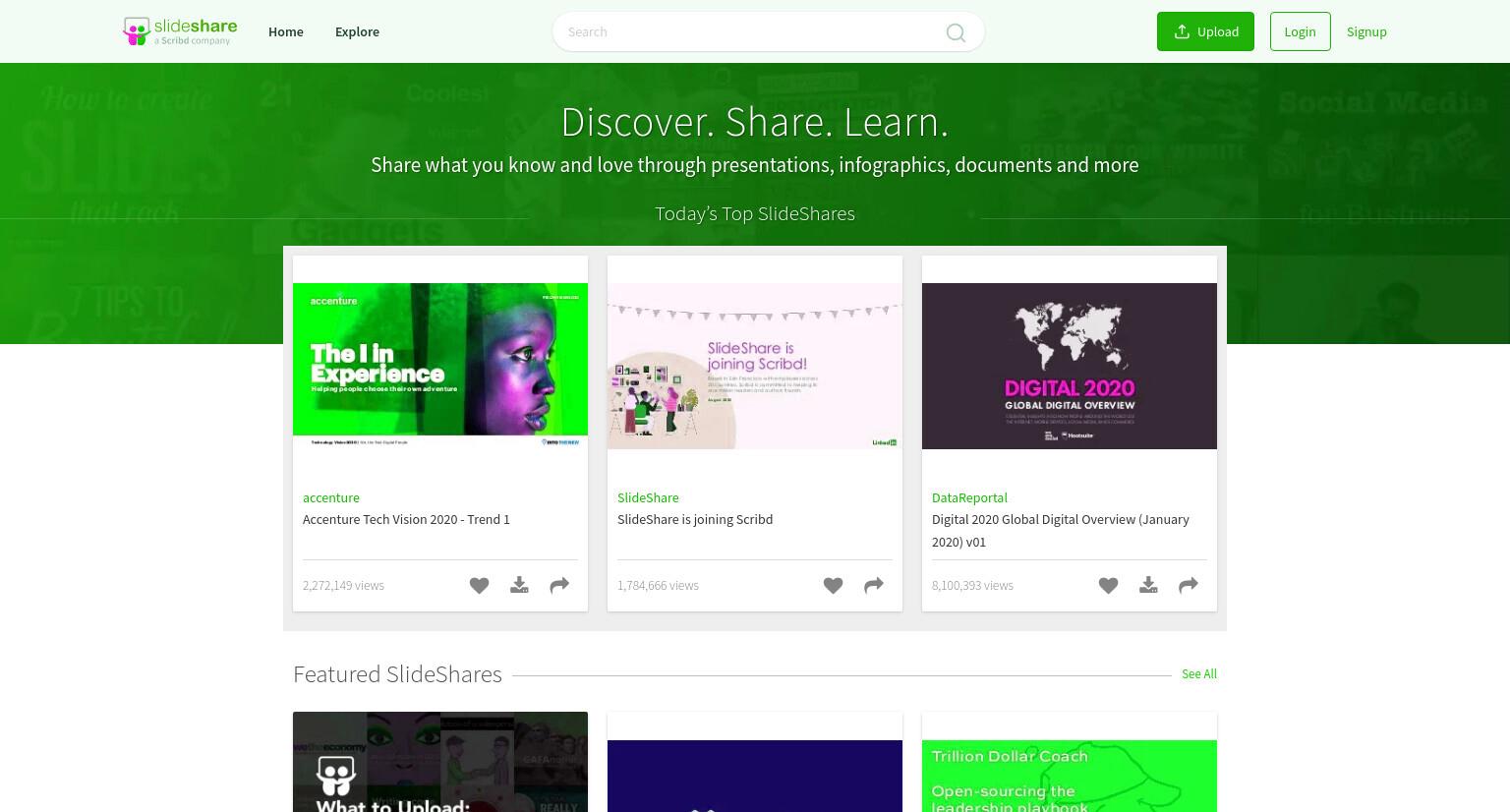The height and width of the screenshot is (812, 1510).
Task: Open the What to Upload featured thumbnail
Action: (x=440, y=762)
